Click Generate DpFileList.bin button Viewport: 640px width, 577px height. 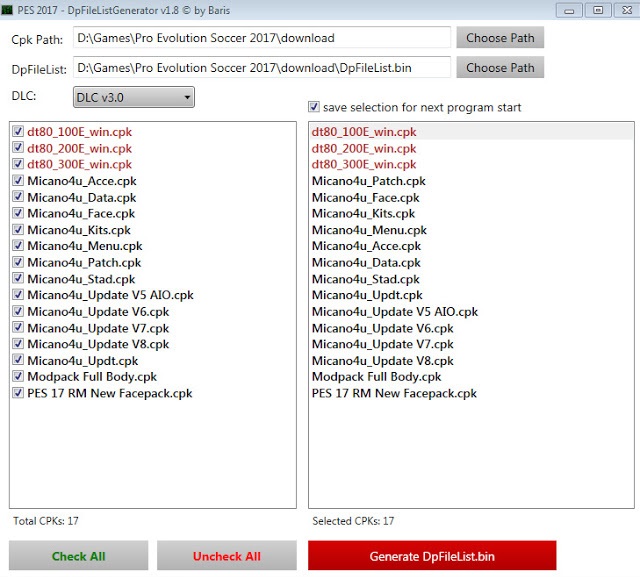tap(432, 556)
